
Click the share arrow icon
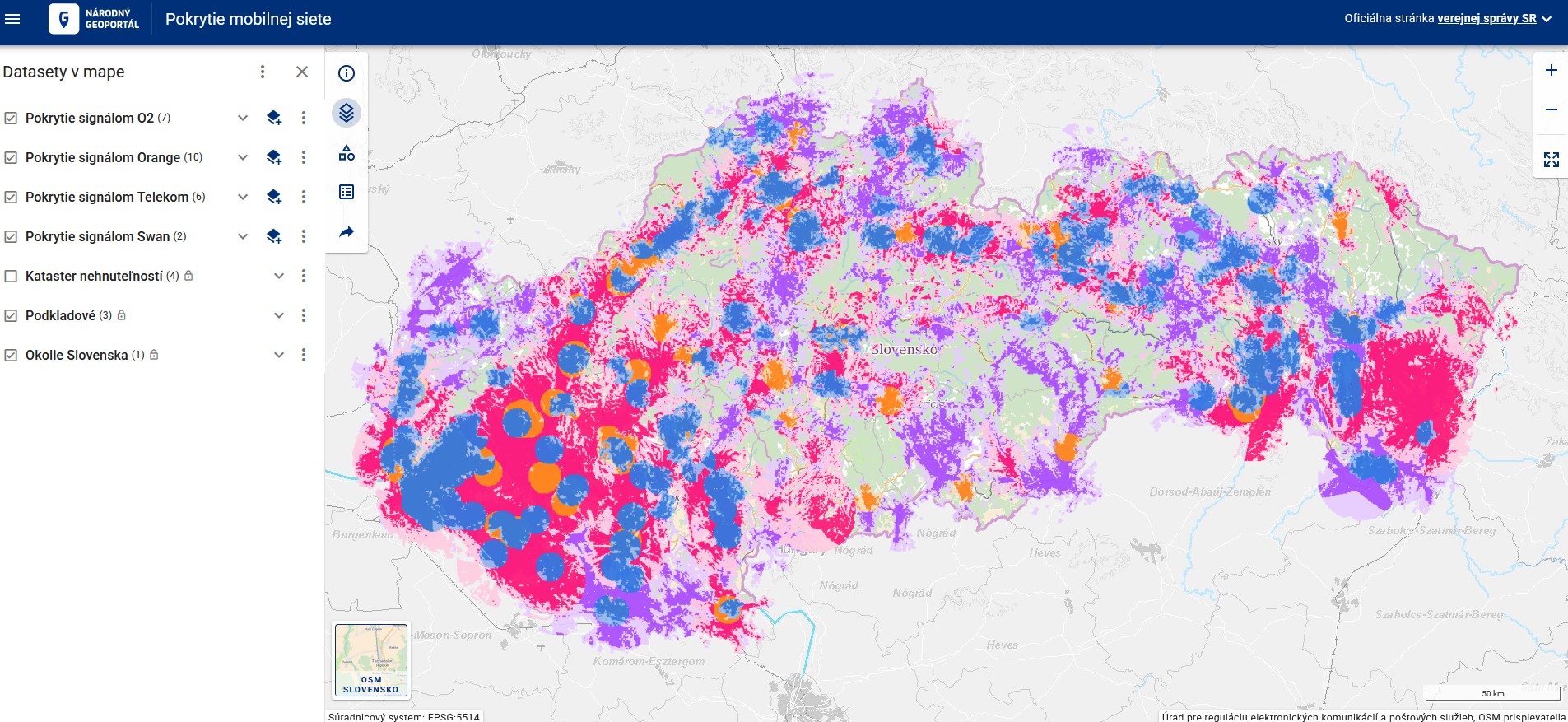347,232
